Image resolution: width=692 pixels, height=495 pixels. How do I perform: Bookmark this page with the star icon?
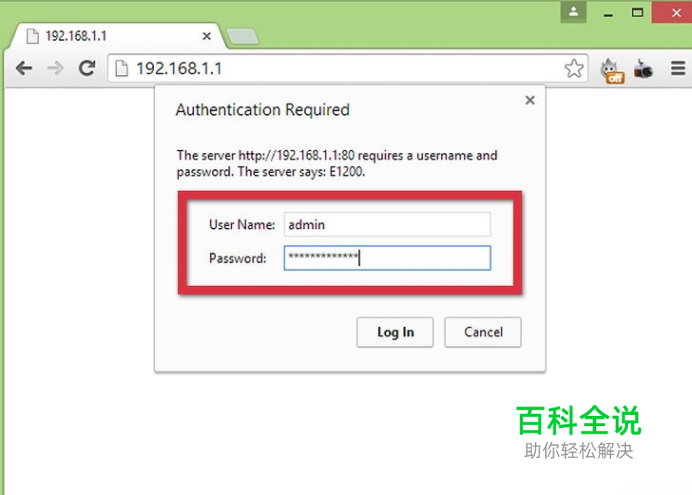574,68
